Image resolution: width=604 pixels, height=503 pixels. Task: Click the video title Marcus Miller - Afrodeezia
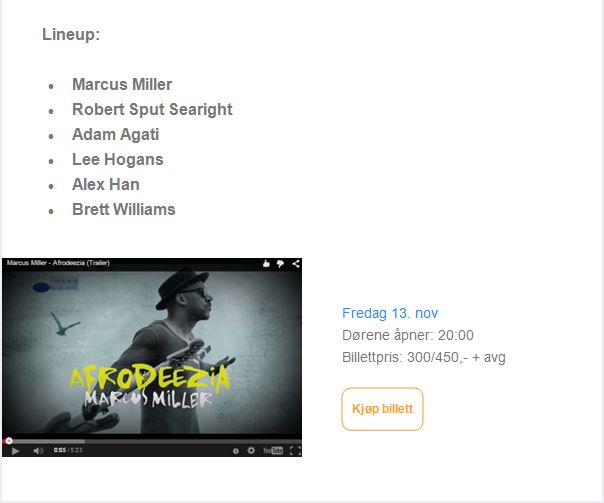tap(58, 263)
